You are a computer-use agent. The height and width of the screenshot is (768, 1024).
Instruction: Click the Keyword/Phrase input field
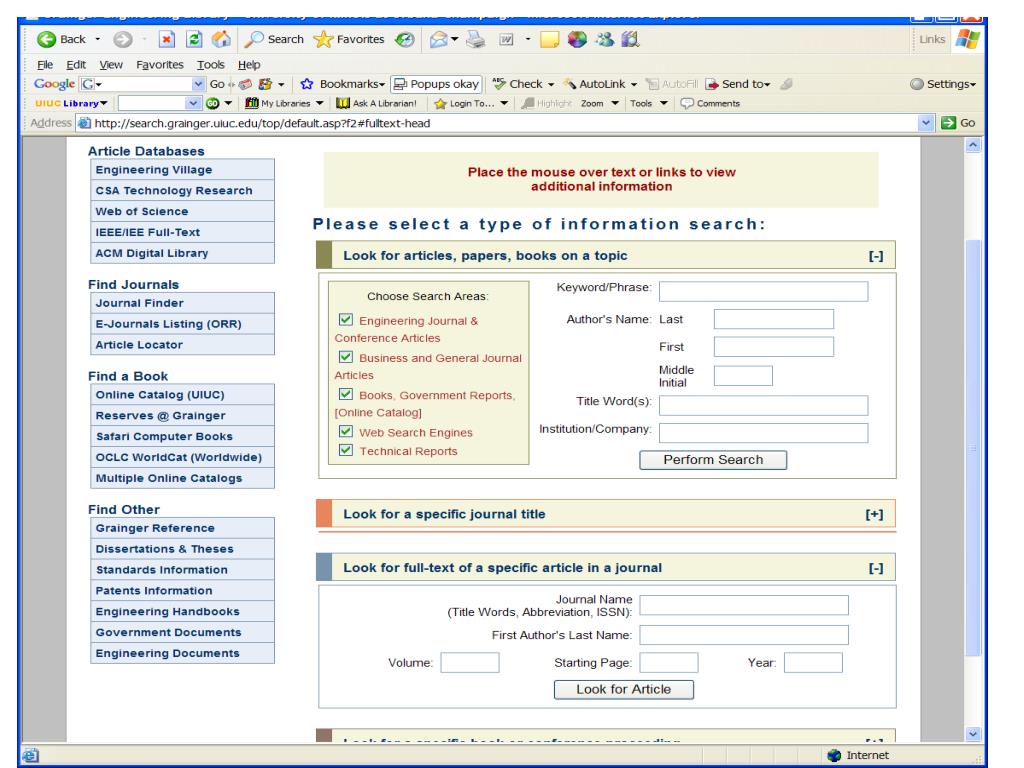[x=763, y=291]
